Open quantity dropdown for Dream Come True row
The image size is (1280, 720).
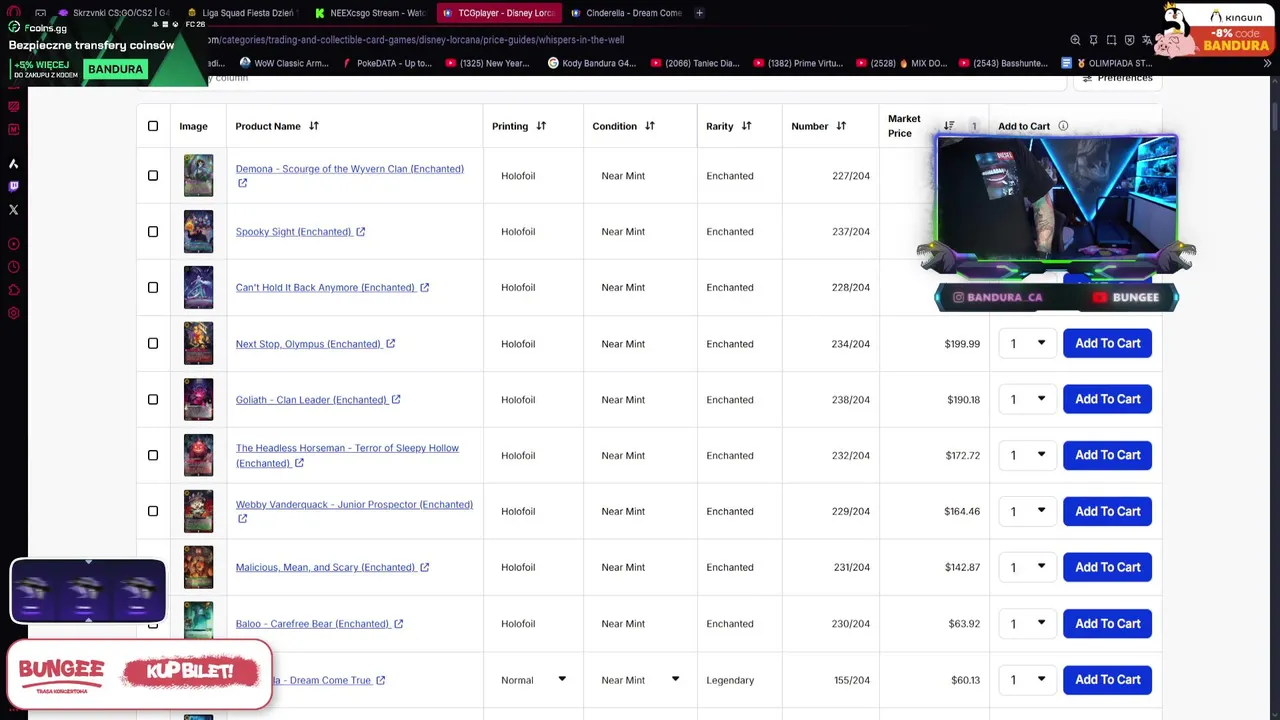tap(1027, 679)
